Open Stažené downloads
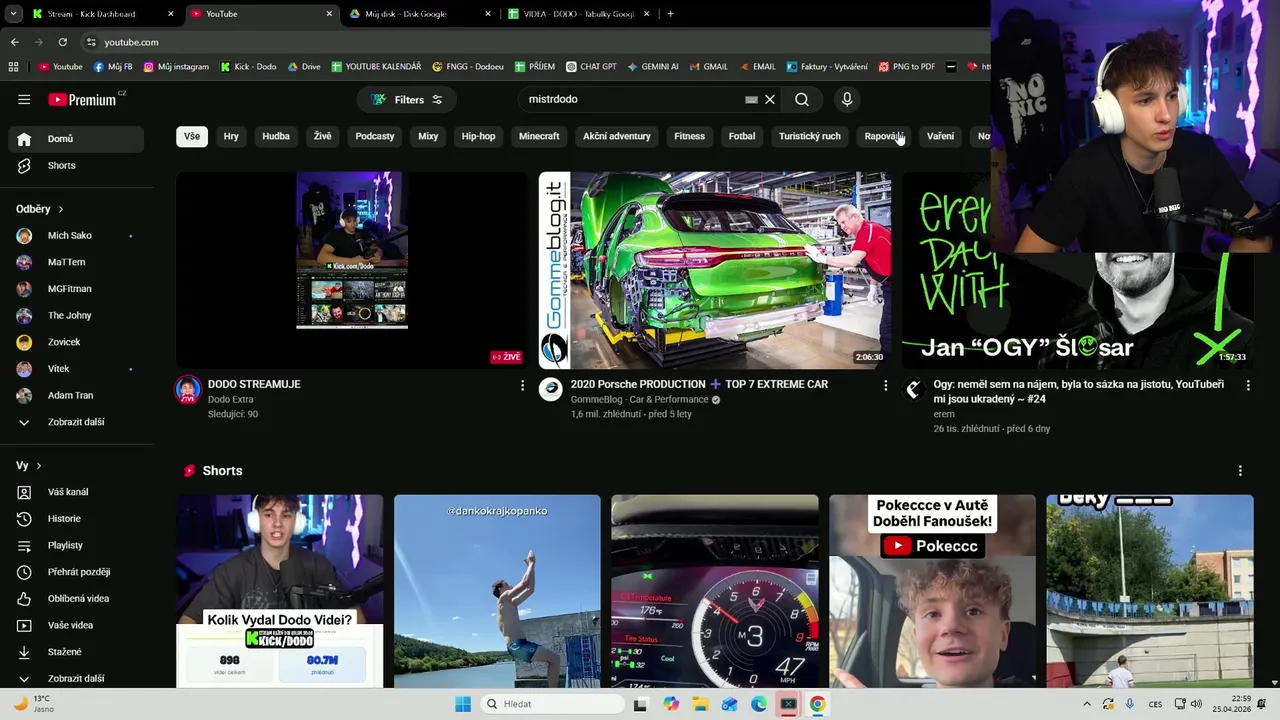This screenshot has height=720, width=1280. click(x=76, y=652)
